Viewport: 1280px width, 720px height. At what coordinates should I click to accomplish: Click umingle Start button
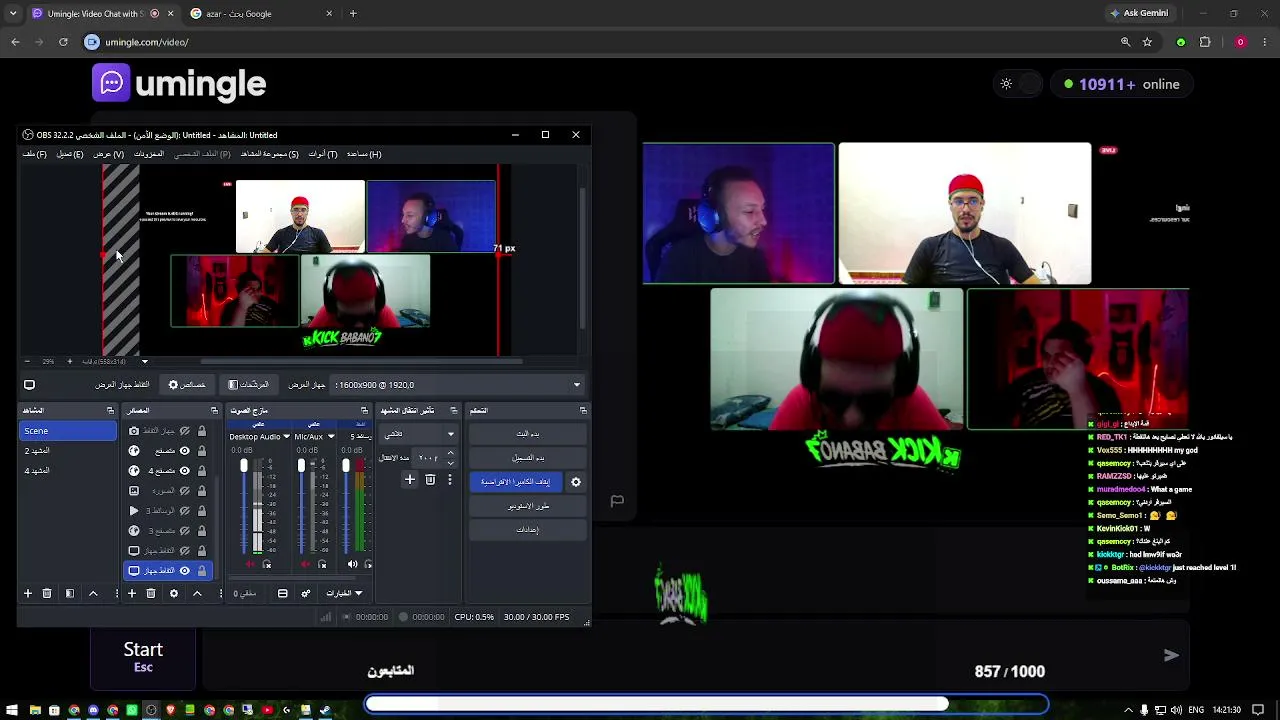click(143, 656)
